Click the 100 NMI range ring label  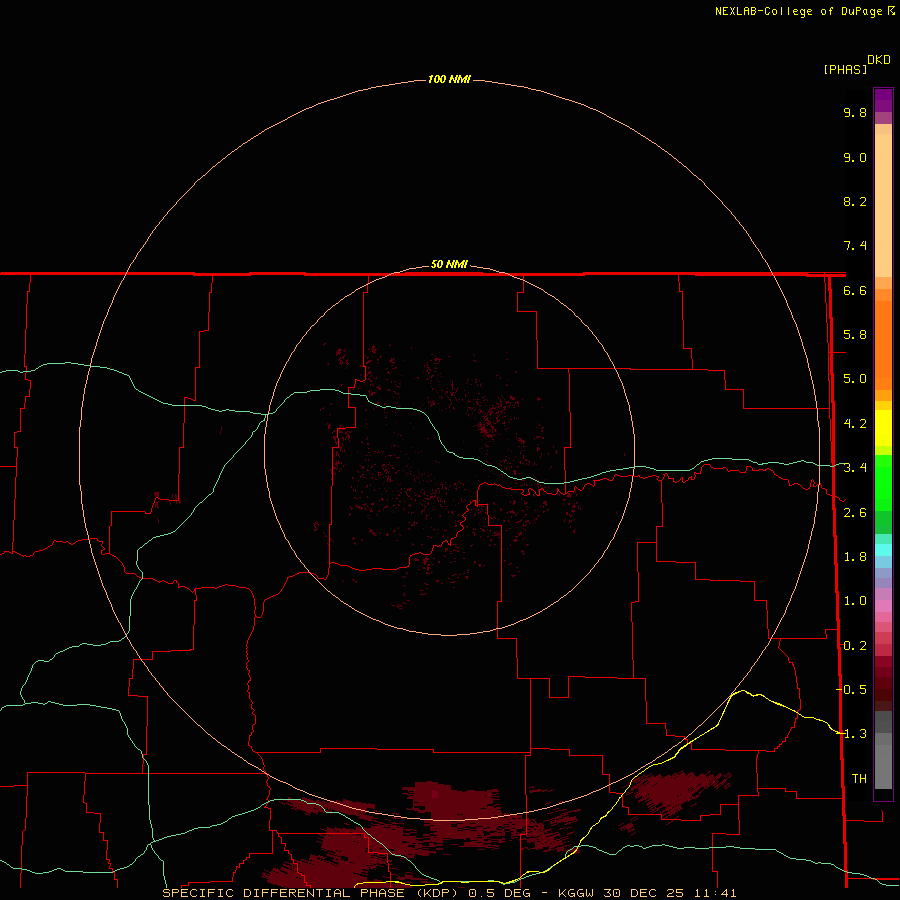tap(449, 79)
